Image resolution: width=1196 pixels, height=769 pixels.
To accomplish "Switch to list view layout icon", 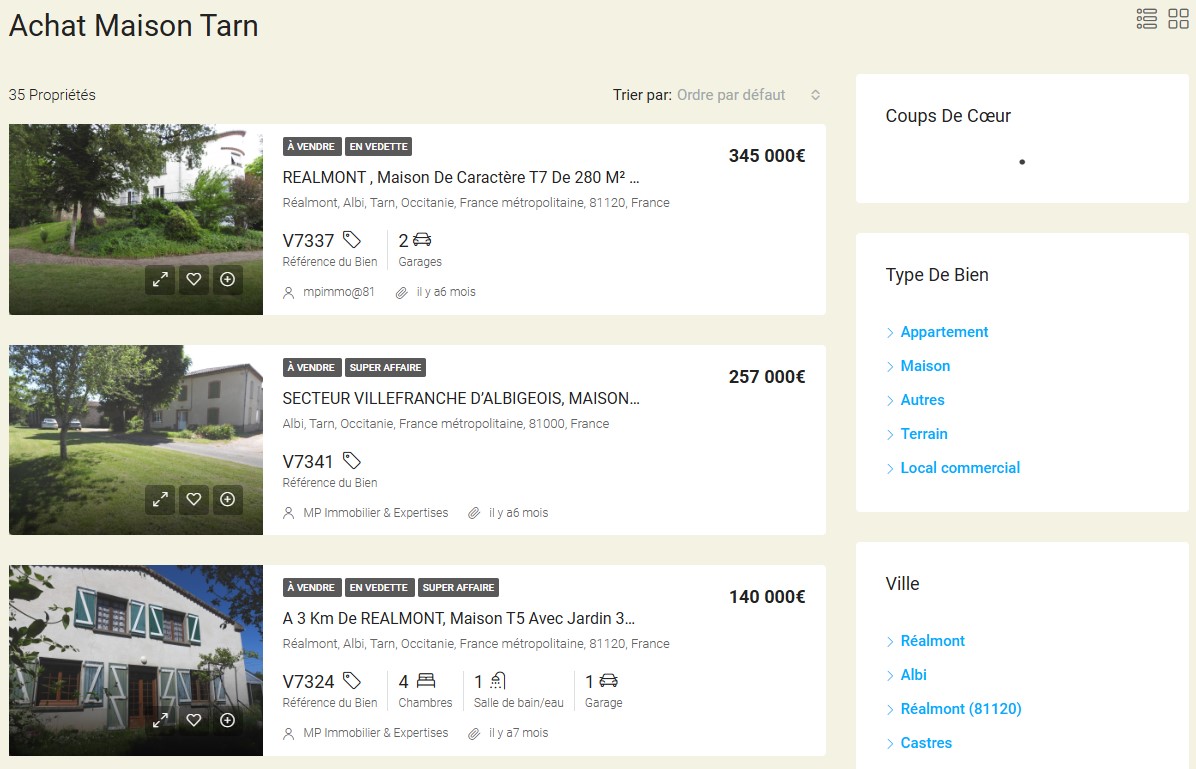I will click(x=1146, y=18).
